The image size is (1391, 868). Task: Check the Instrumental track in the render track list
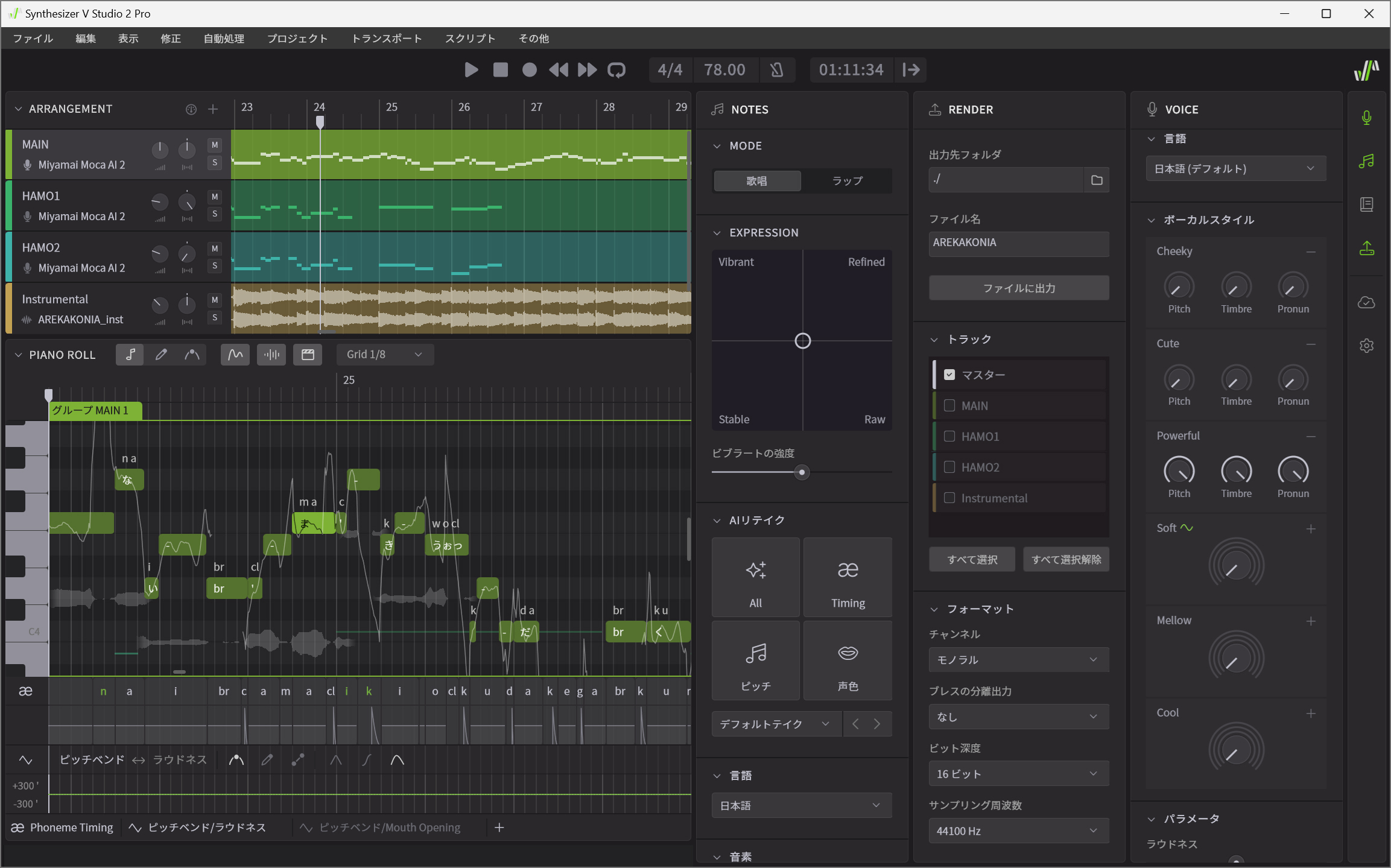pos(949,498)
